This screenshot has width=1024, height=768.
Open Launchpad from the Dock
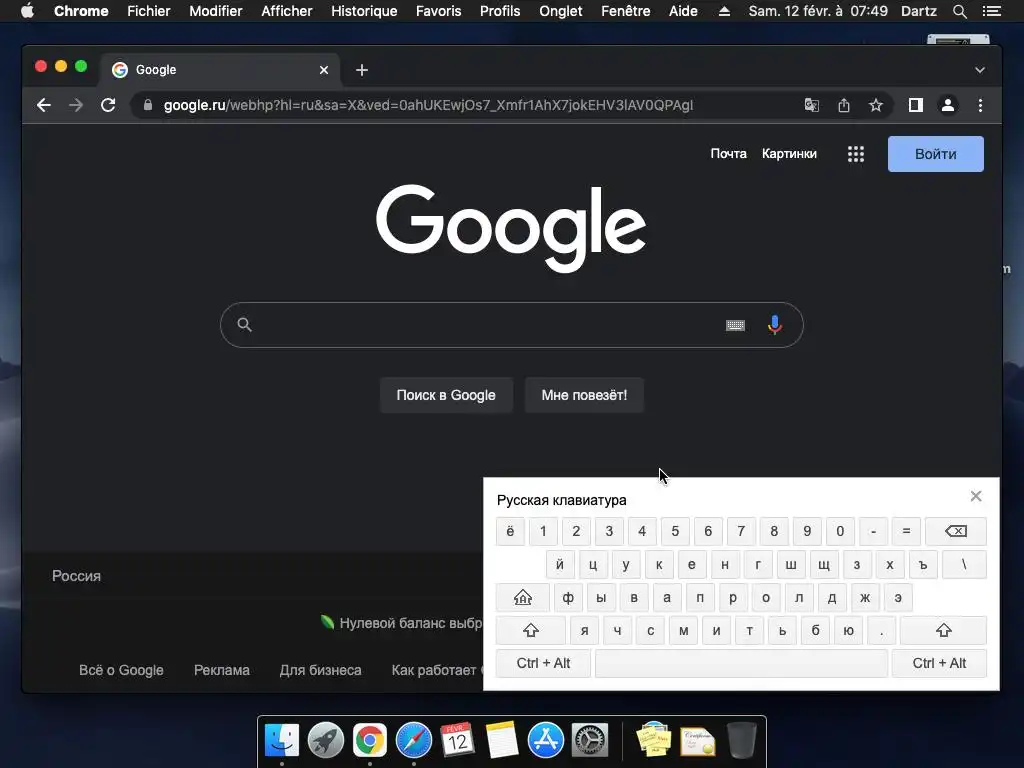326,740
